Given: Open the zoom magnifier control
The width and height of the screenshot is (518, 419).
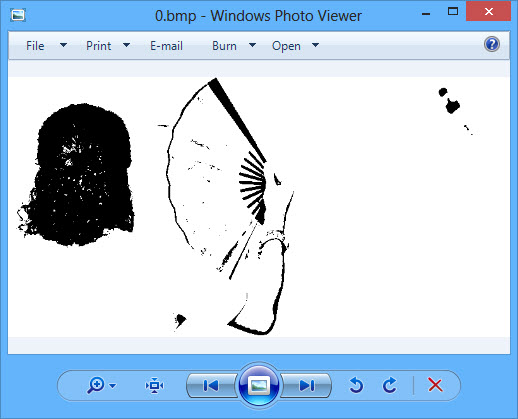Looking at the screenshot, I should coord(96,385).
